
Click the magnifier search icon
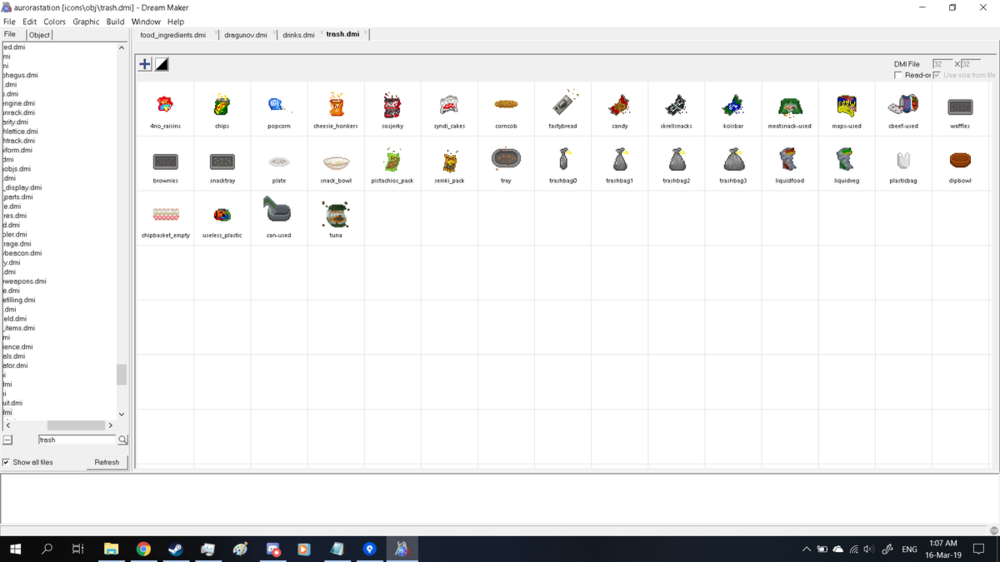tap(123, 440)
